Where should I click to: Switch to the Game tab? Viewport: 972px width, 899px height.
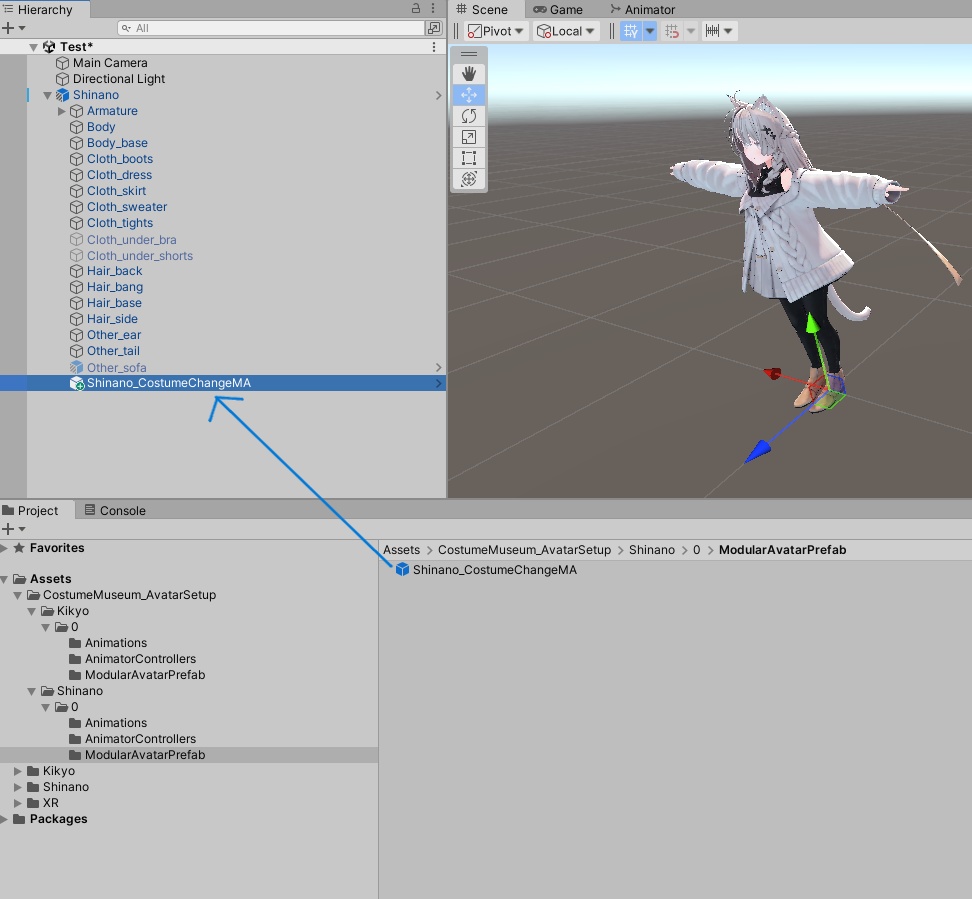pos(558,9)
